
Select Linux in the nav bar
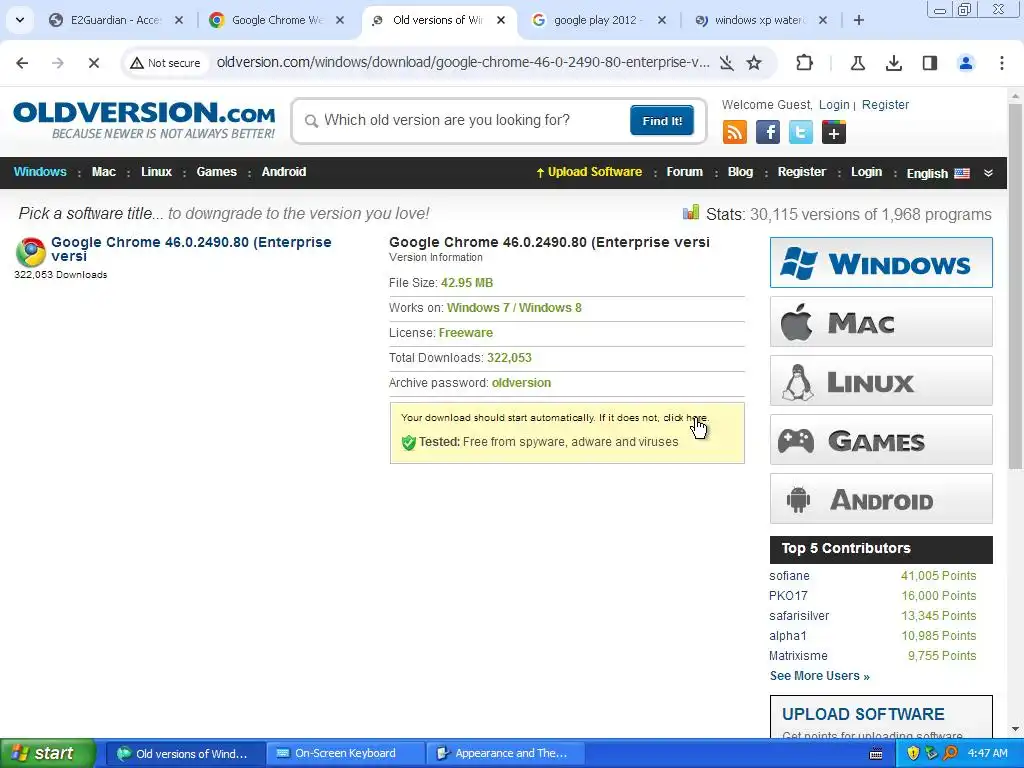point(156,172)
